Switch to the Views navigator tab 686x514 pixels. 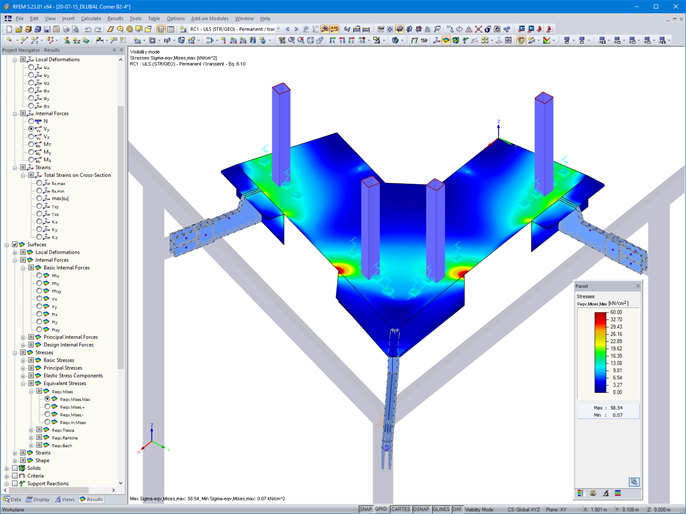tap(65, 499)
